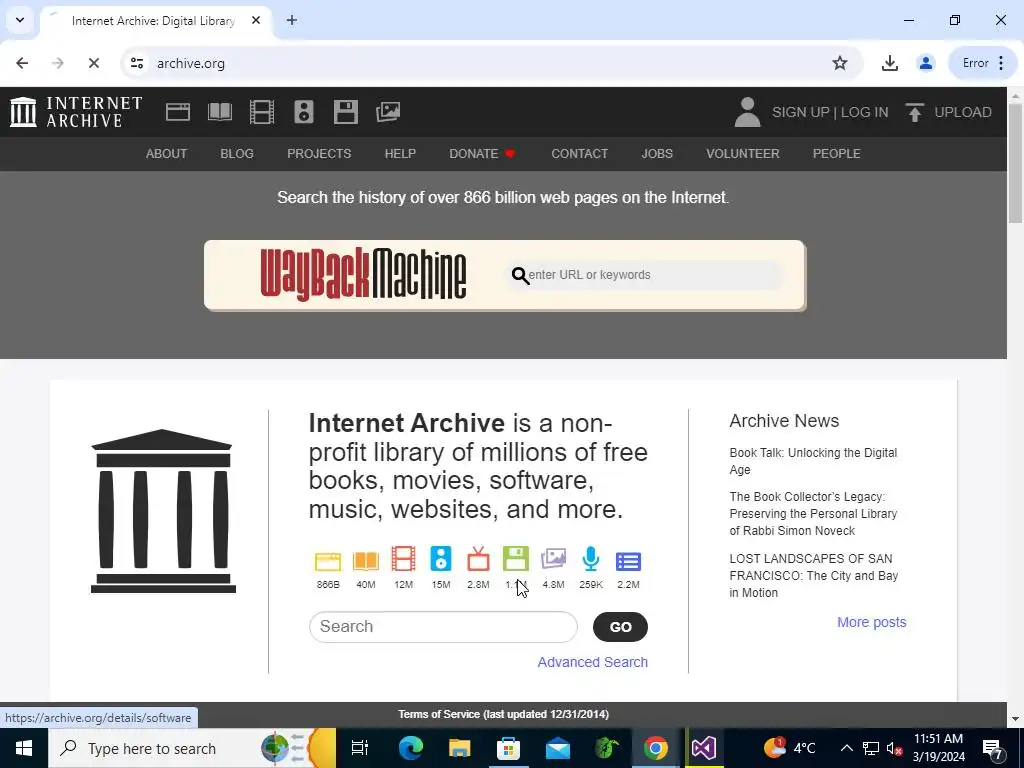Open the Advanced Search link
1024x768 pixels.
(592, 662)
